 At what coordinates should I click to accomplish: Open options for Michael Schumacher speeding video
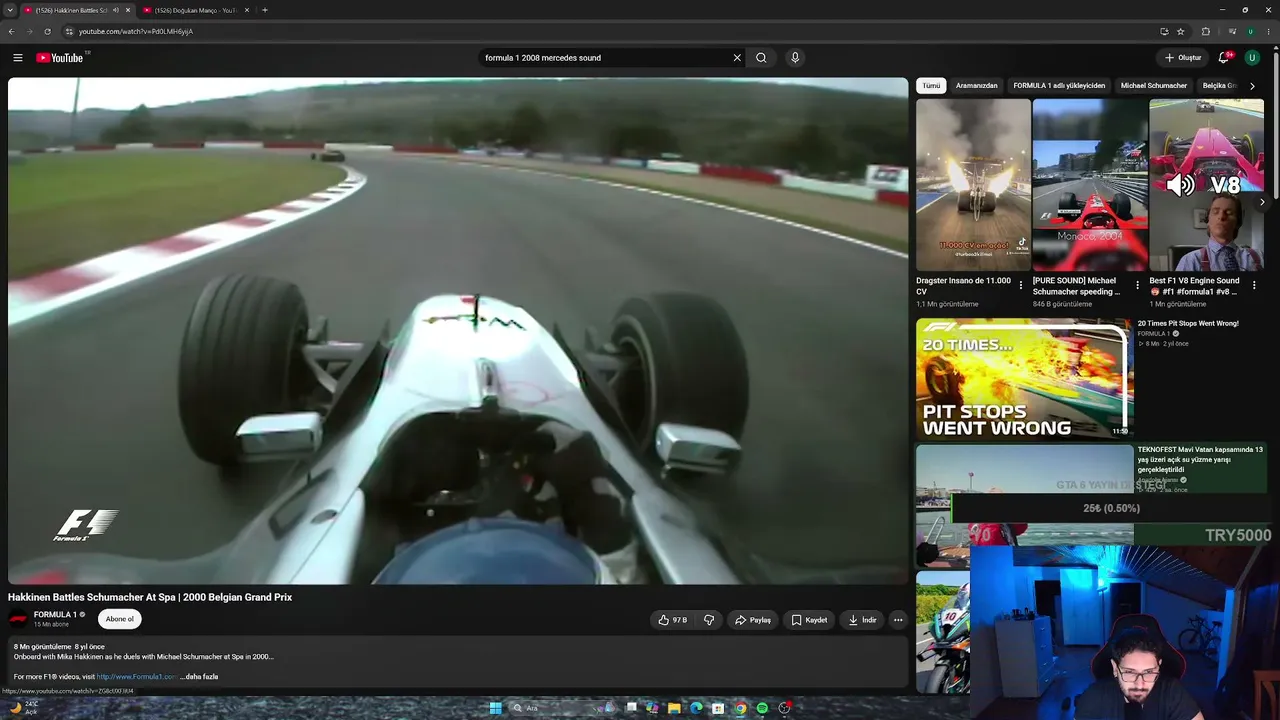(1137, 285)
